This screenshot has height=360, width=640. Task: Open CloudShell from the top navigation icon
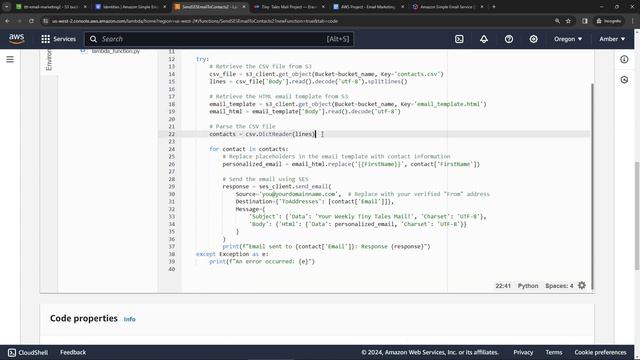point(459,39)
